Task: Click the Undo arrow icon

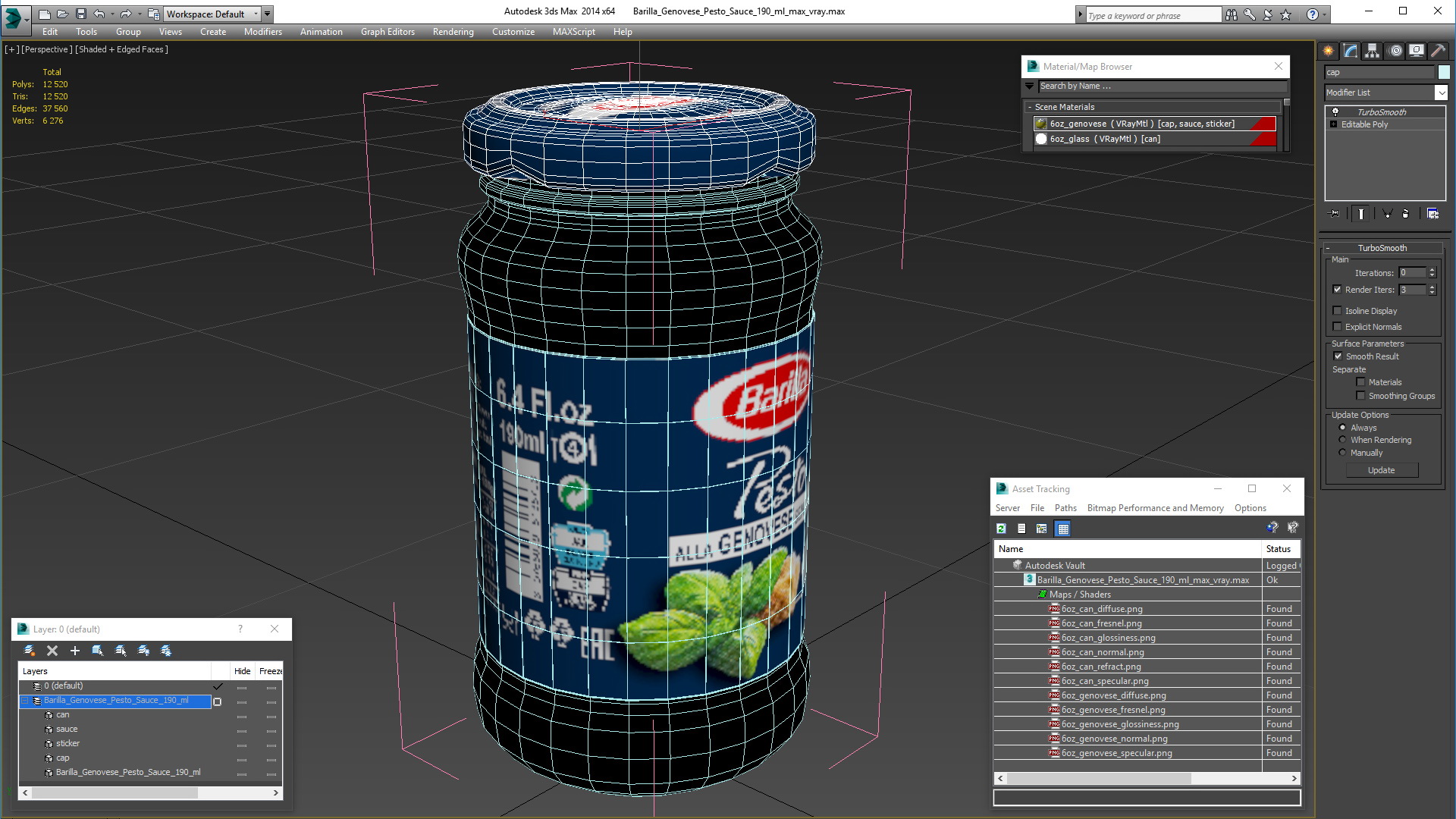Action: tap(99, 14)
